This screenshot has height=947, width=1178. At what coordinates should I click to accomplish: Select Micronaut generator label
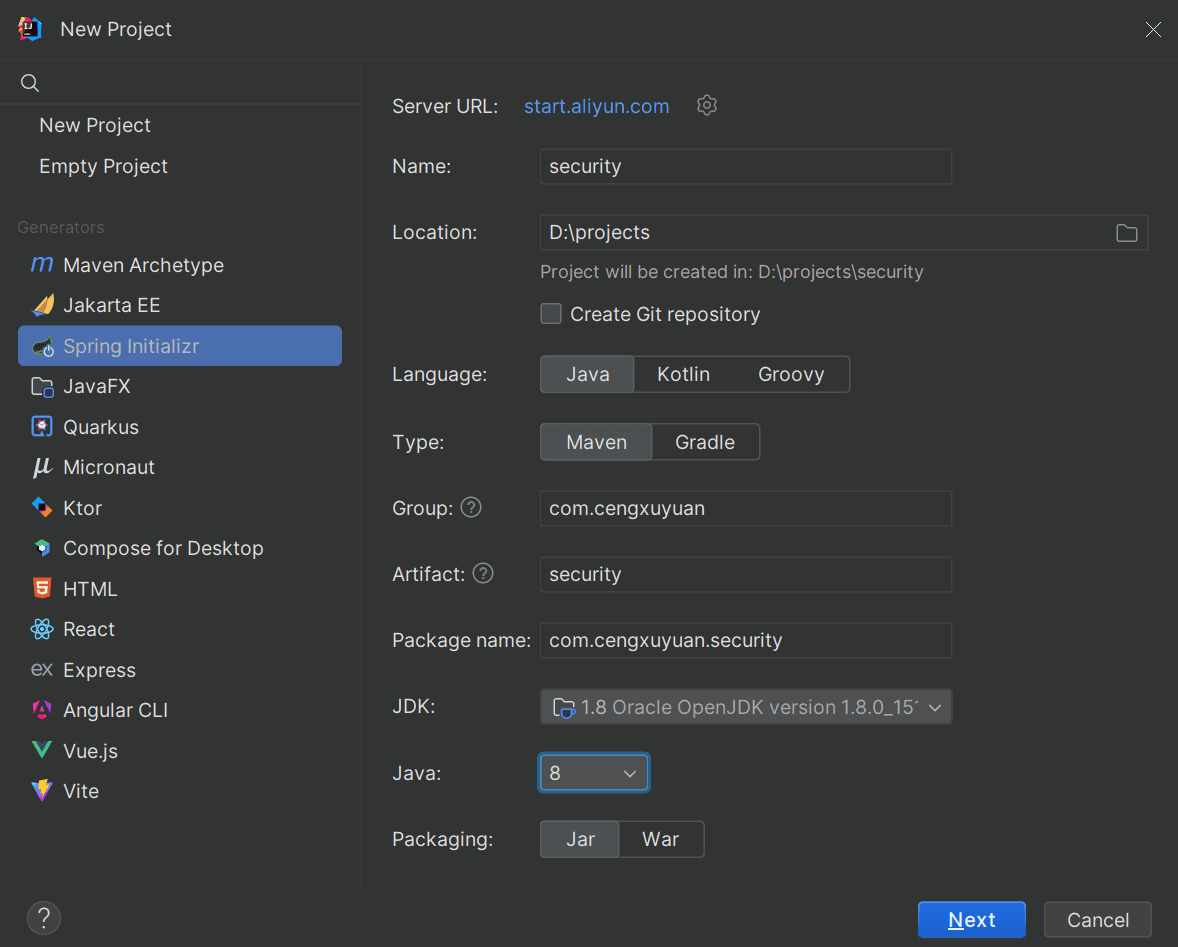click(x=109, y=467)
